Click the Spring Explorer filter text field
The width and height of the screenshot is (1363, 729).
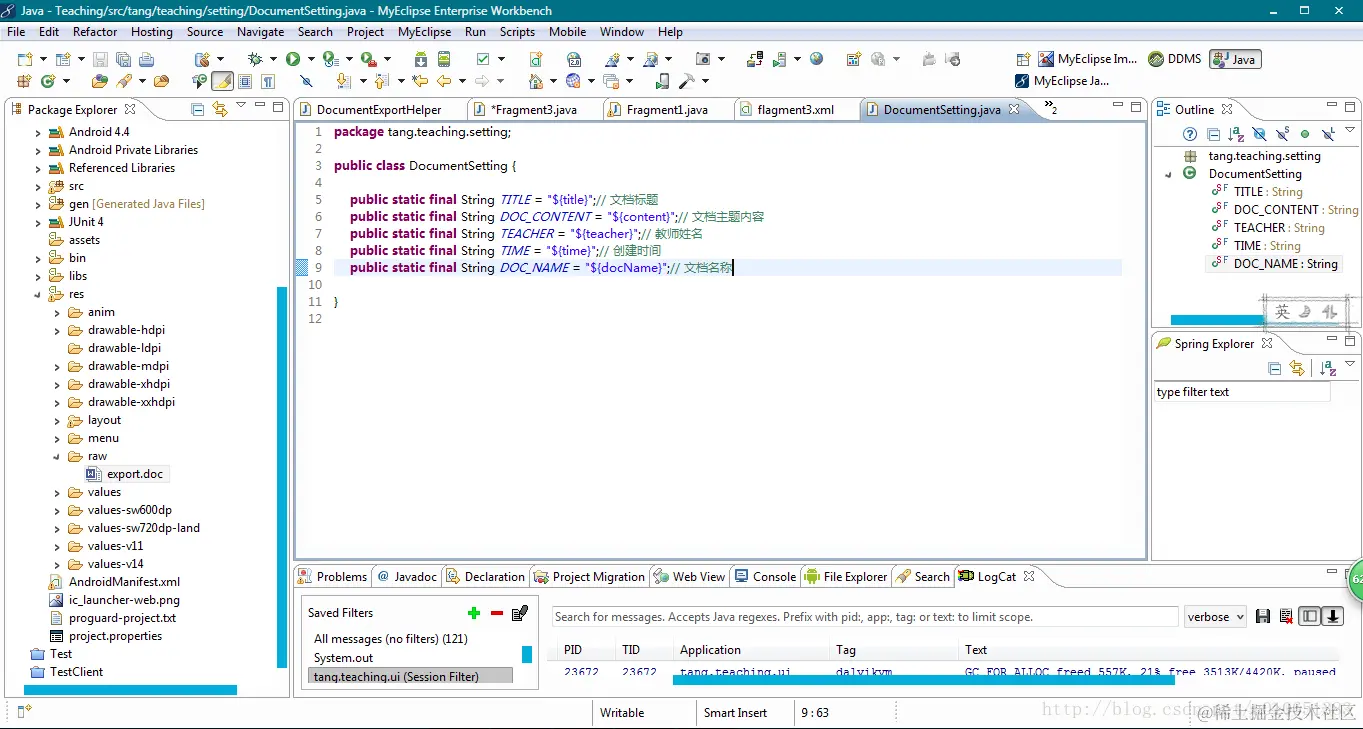pyautogui.click(x=1242, y=392)
